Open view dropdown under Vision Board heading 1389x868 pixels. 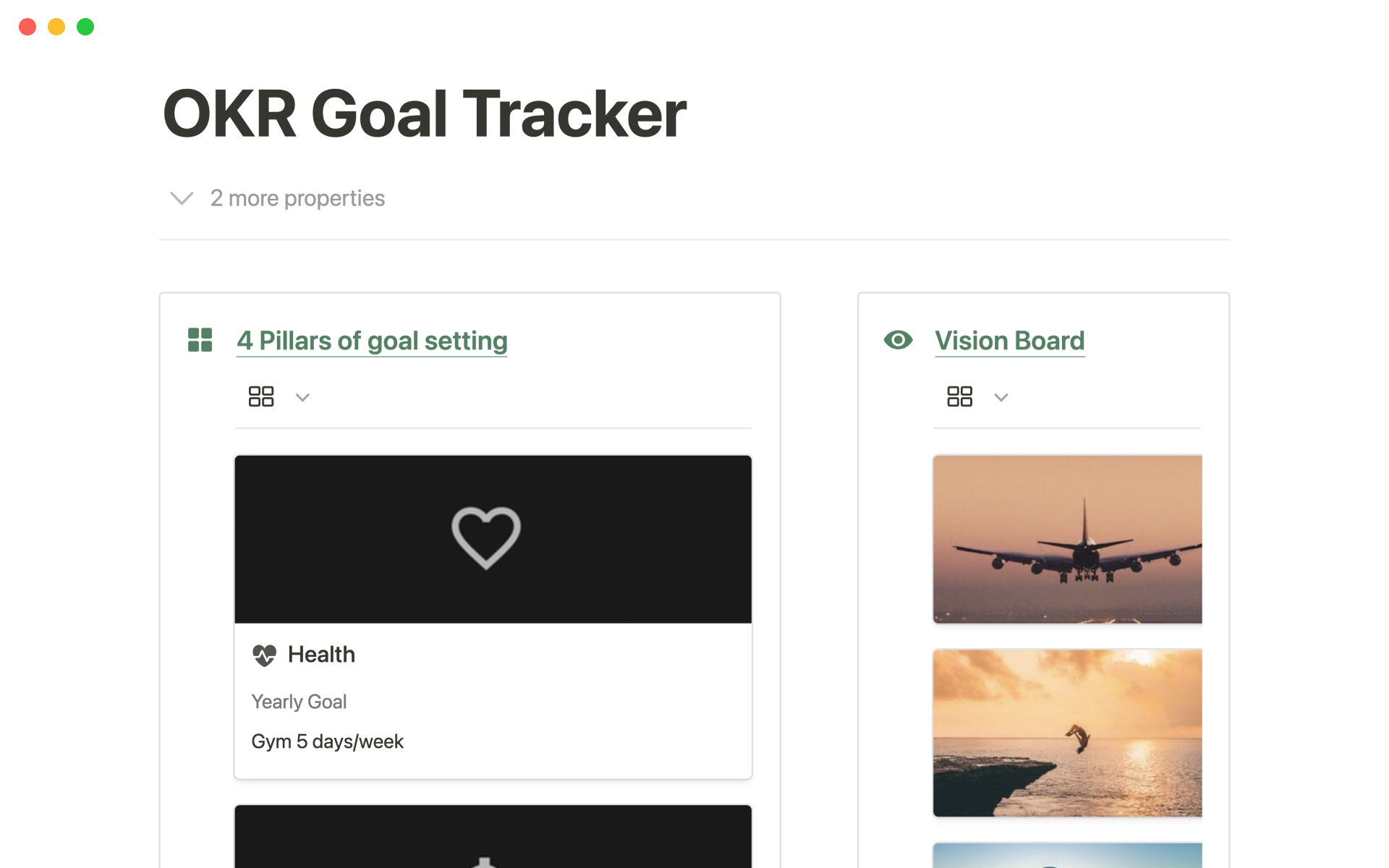pos(1001,397)
